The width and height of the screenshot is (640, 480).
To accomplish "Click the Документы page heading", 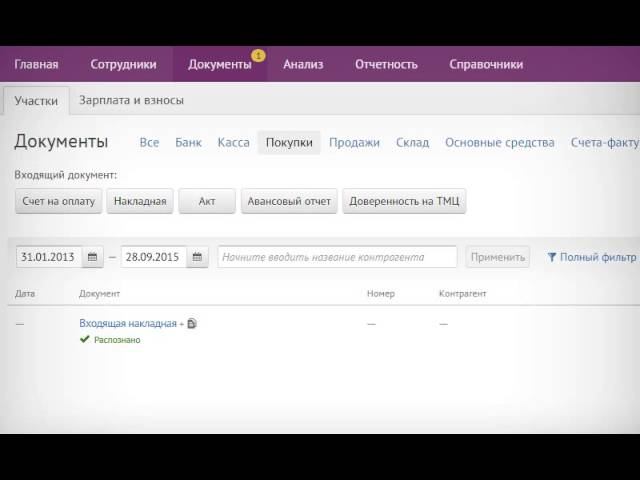I will [61, 142].
